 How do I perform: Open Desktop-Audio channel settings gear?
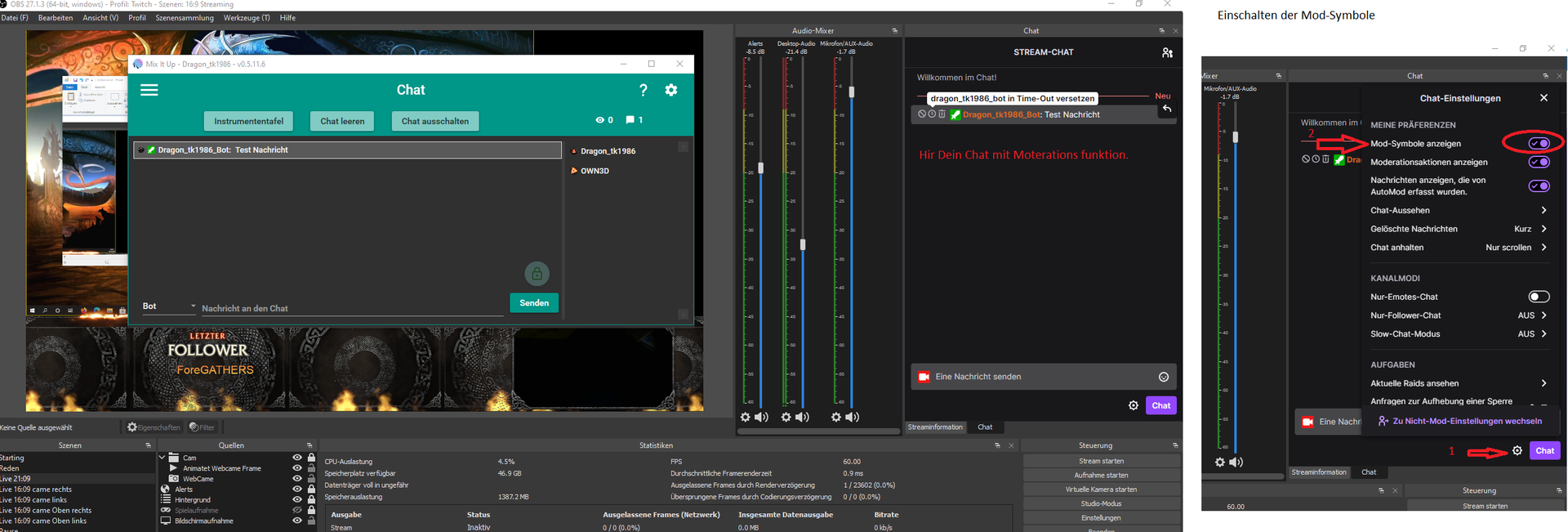click(786, 417)
